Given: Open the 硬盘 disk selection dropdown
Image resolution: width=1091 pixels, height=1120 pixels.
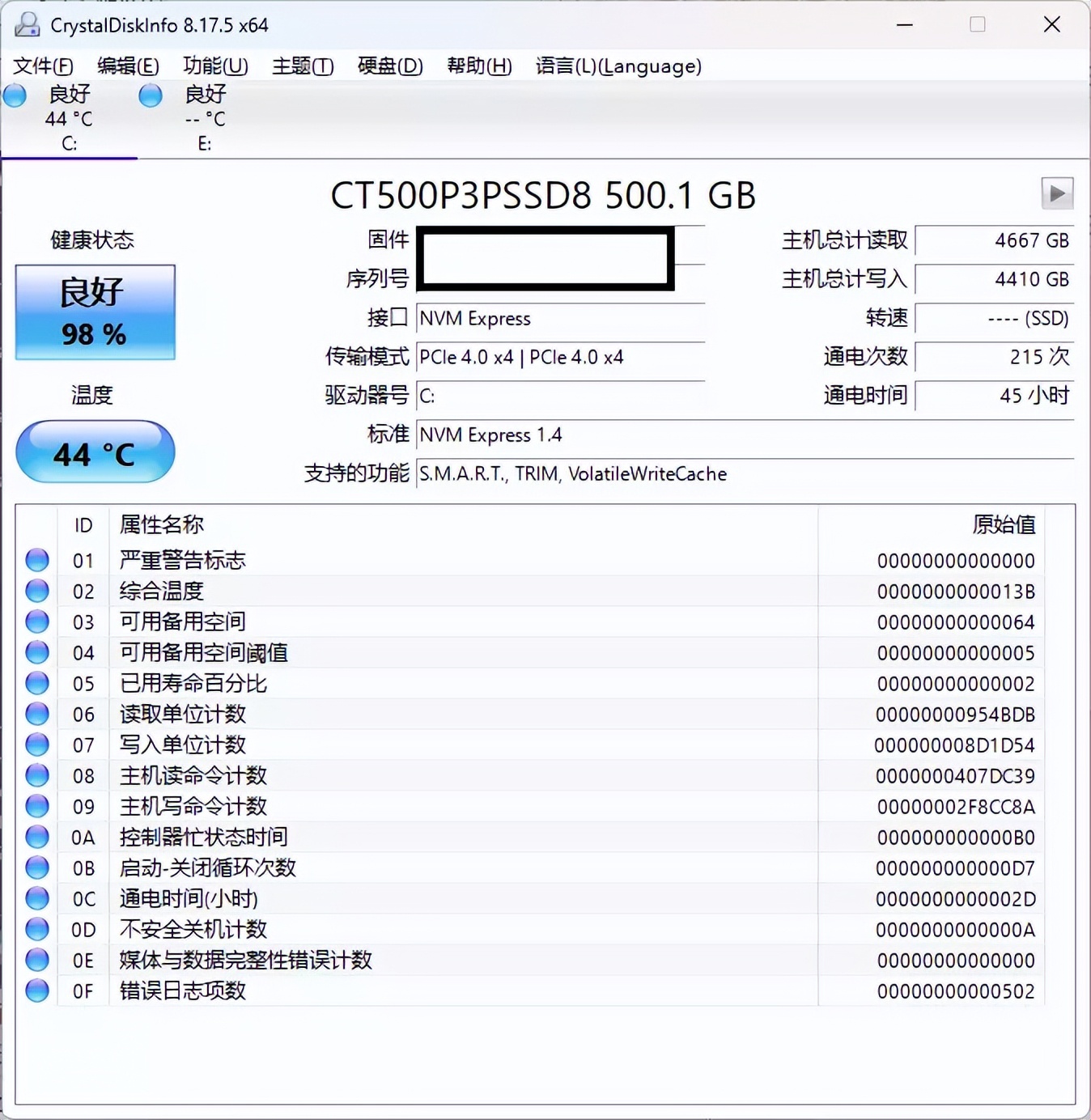Looking at the screenshot, I should (x=389, y=66).
